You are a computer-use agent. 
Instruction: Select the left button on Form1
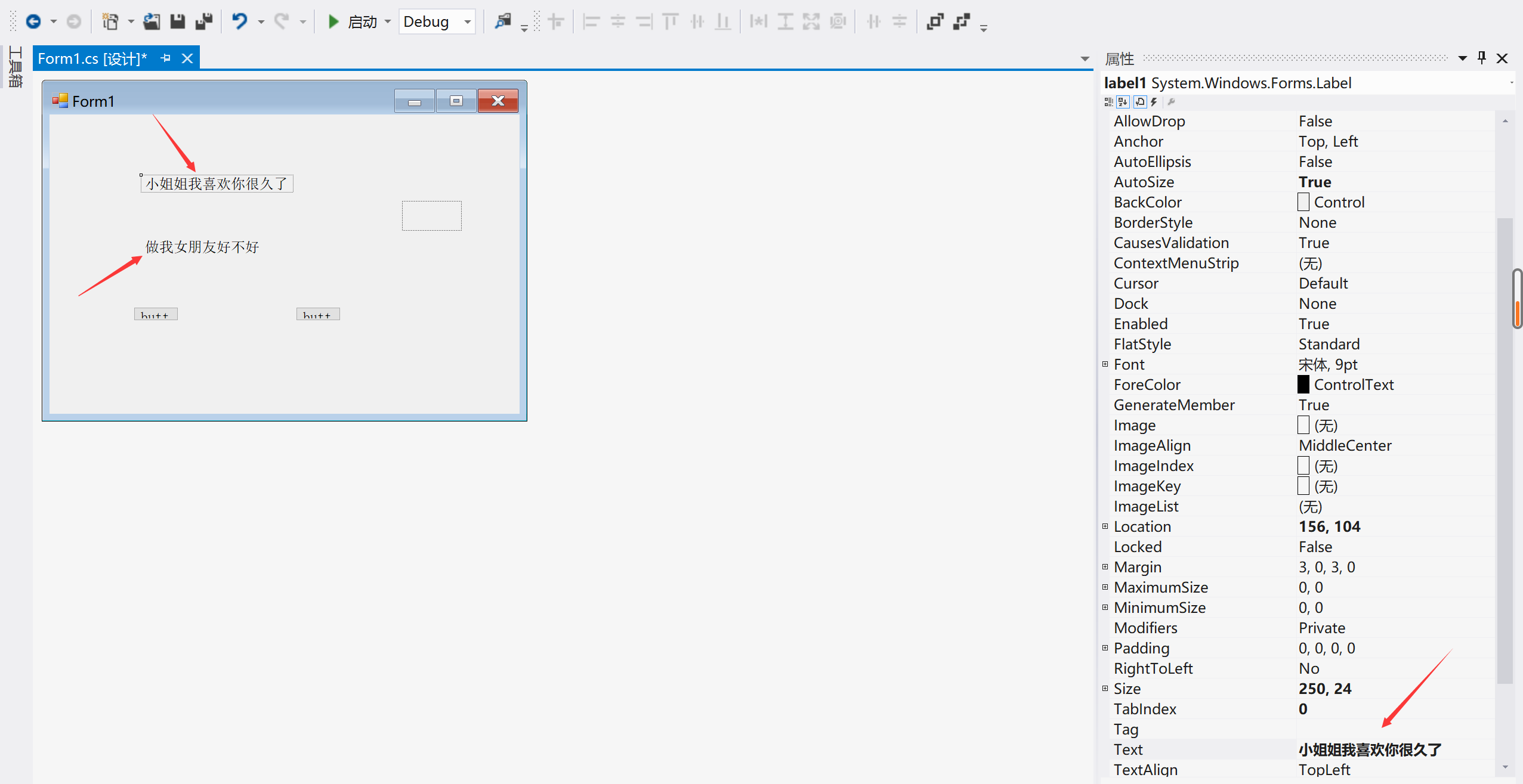point(156,314)
